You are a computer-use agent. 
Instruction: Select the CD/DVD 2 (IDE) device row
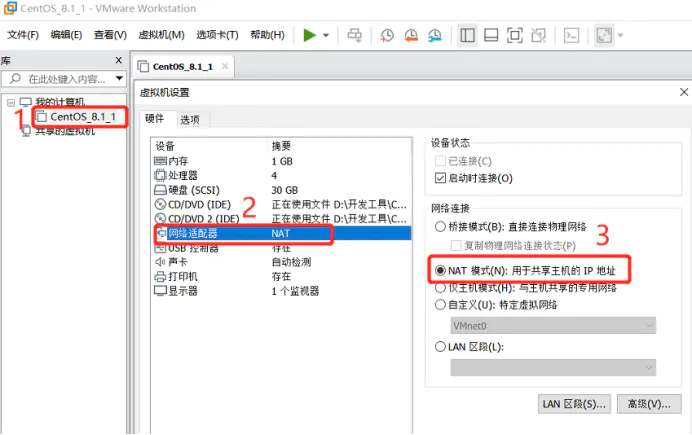[282, 219]
